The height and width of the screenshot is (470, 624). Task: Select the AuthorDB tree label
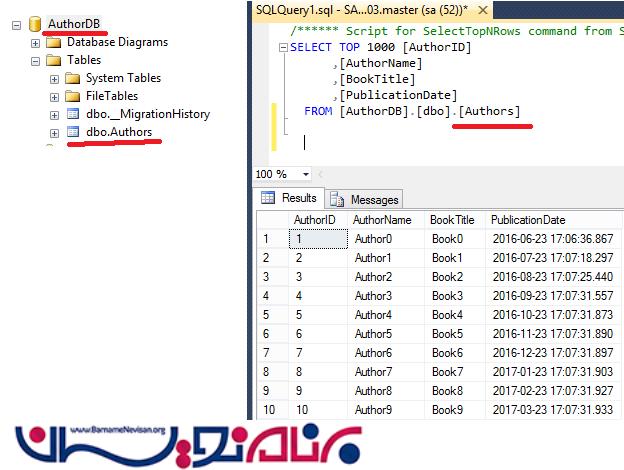74,24
